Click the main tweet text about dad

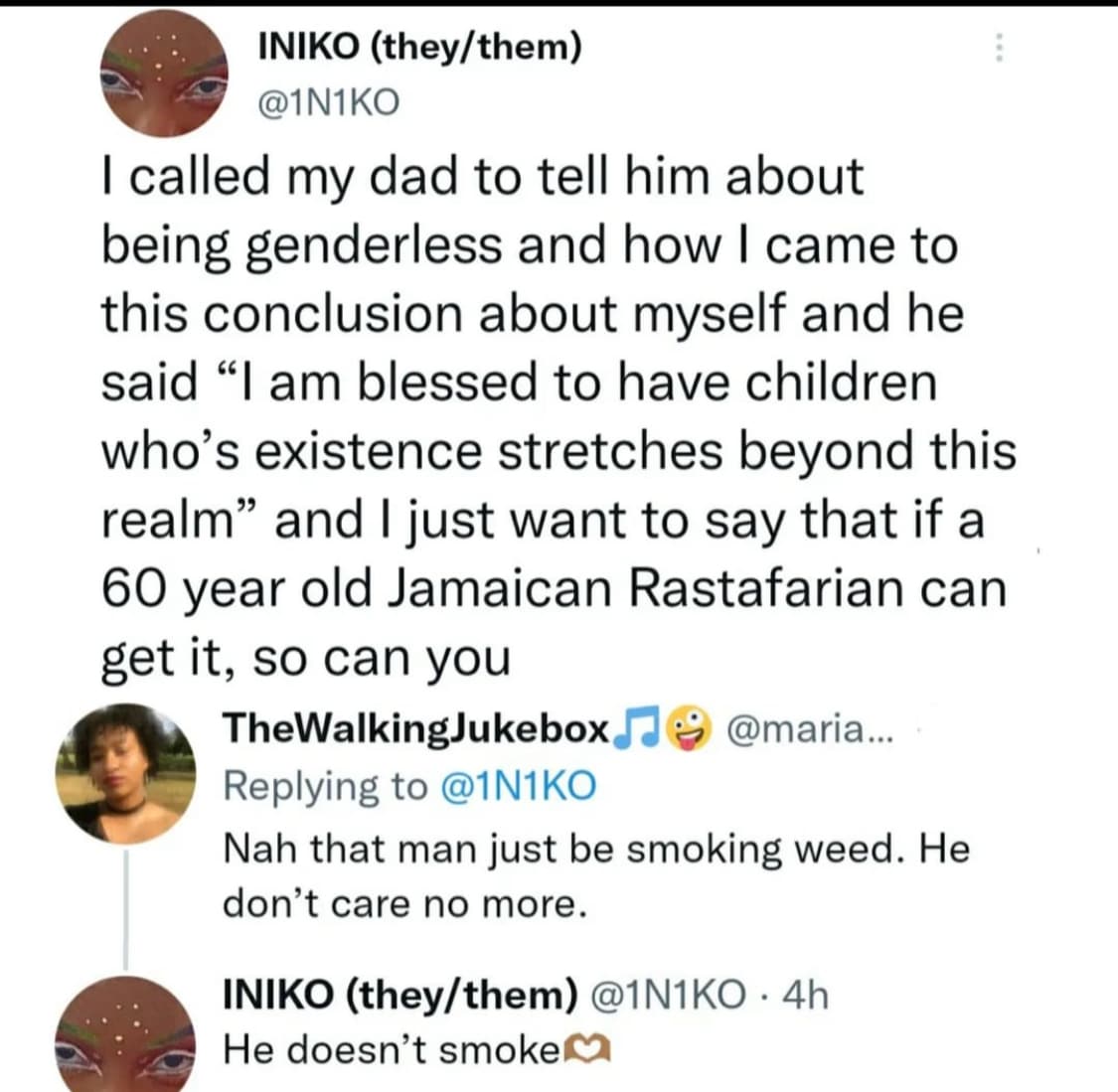coord(557,417)
